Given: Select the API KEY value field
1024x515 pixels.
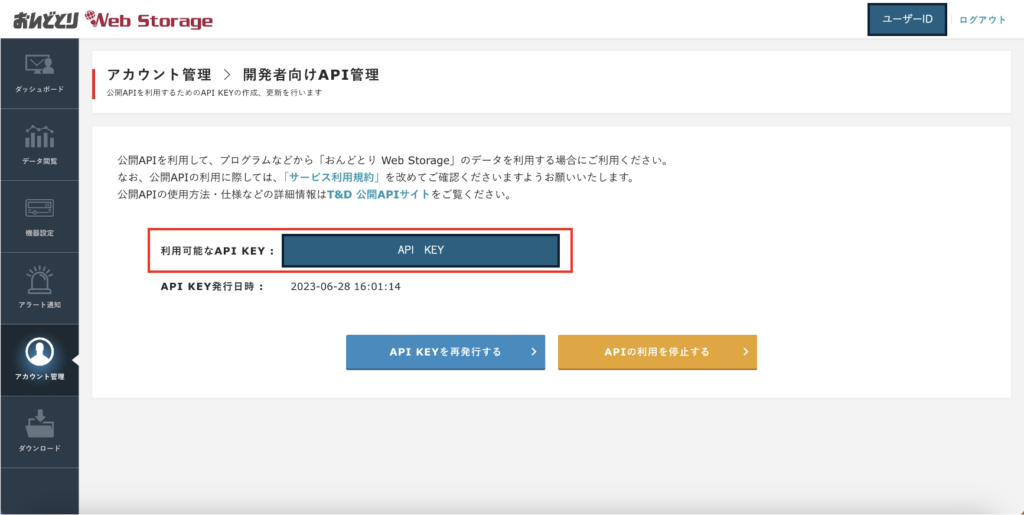Looking at the screenshot, I should [420, 250].
